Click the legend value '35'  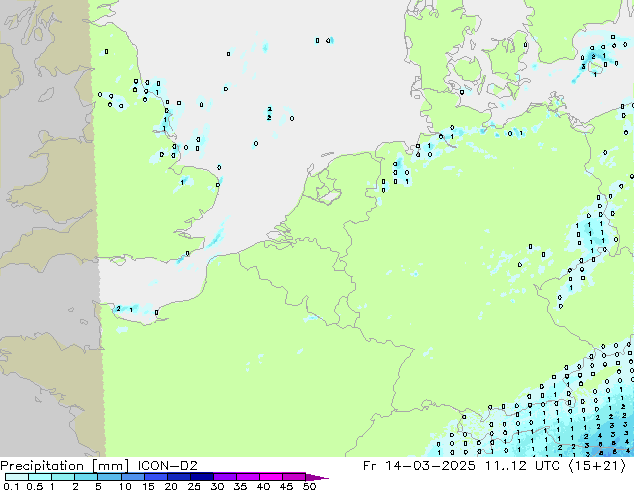(240, 486)
